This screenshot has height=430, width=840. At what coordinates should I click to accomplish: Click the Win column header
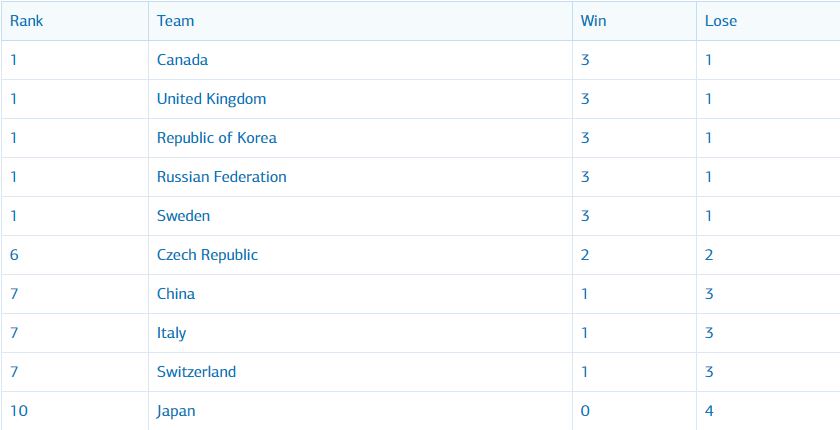coord(594,20)
